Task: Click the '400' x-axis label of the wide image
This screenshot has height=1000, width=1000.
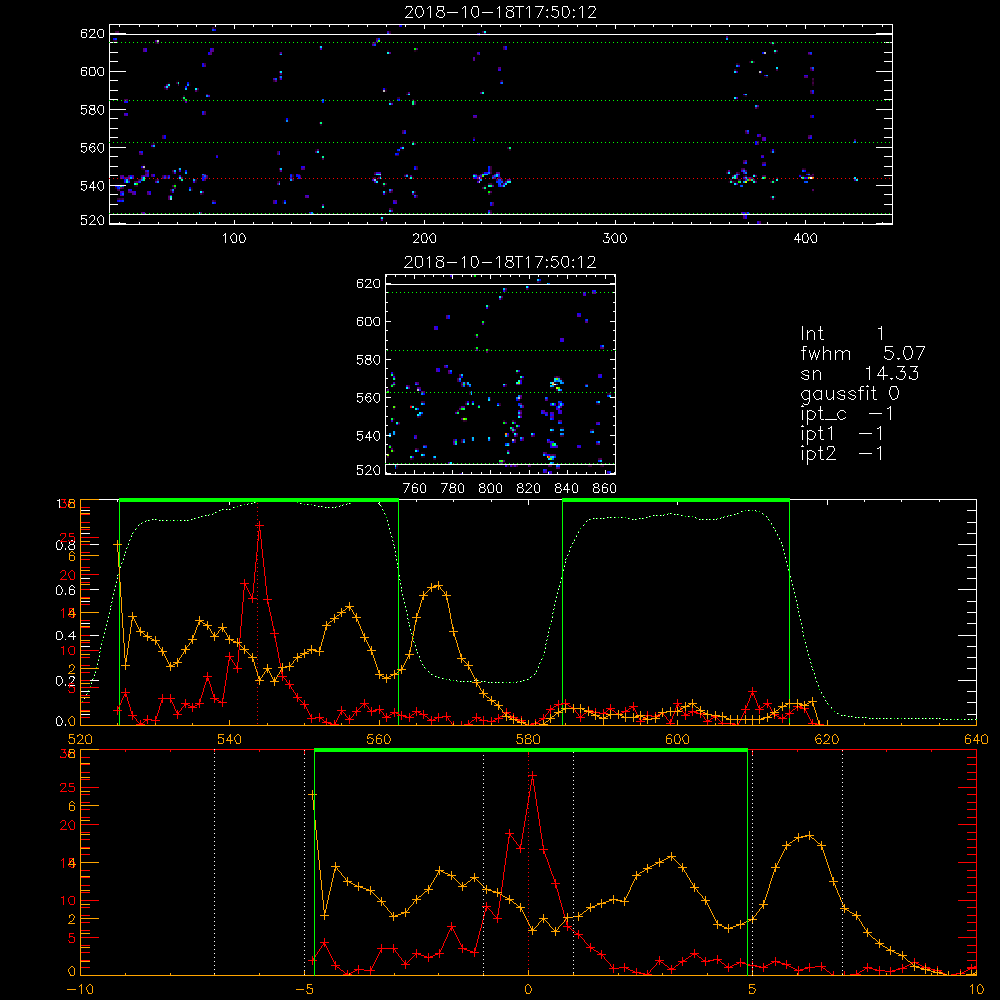Action: pos(805,238)
